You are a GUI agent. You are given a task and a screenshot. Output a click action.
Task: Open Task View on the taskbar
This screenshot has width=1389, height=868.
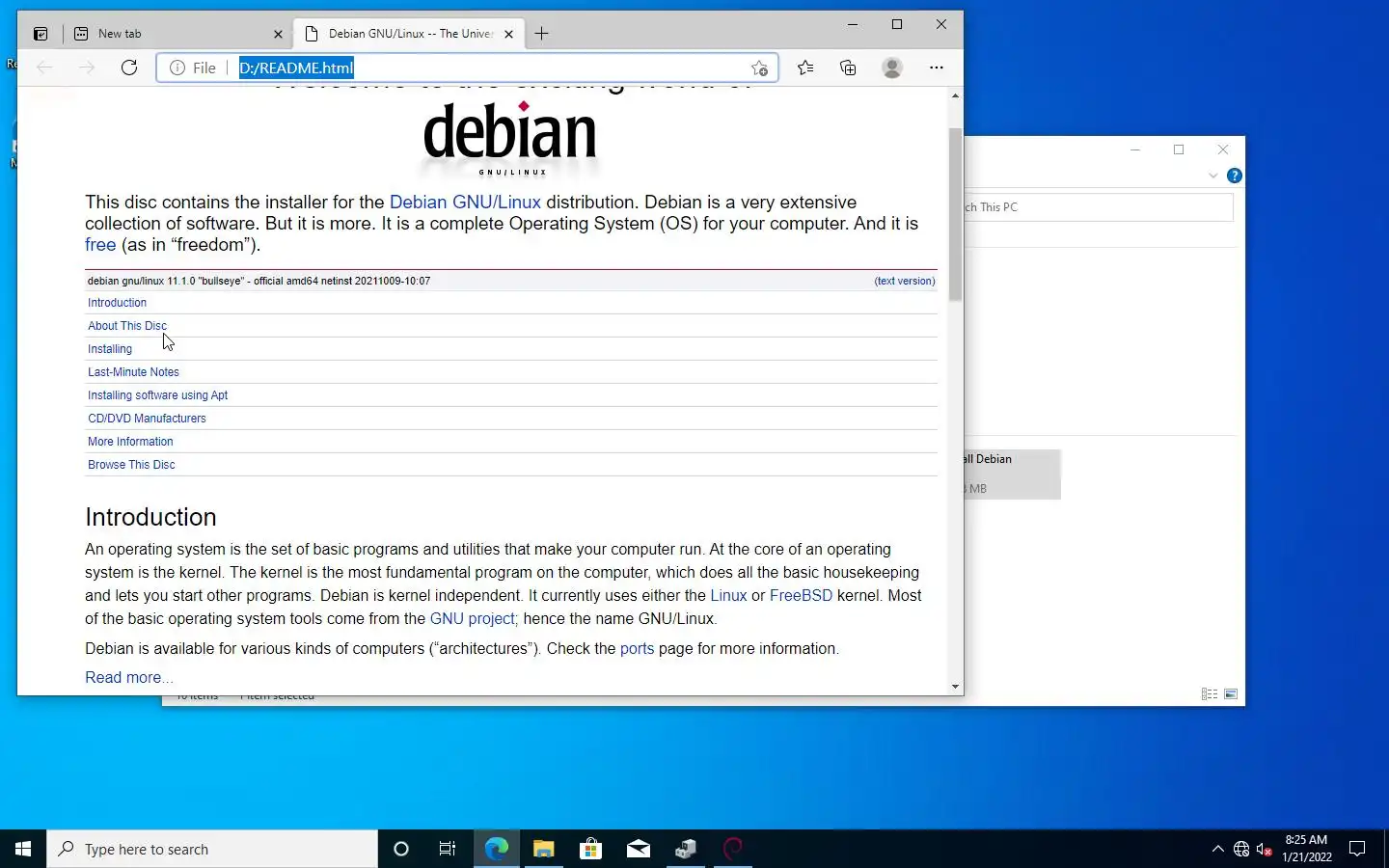pos(448,849)
